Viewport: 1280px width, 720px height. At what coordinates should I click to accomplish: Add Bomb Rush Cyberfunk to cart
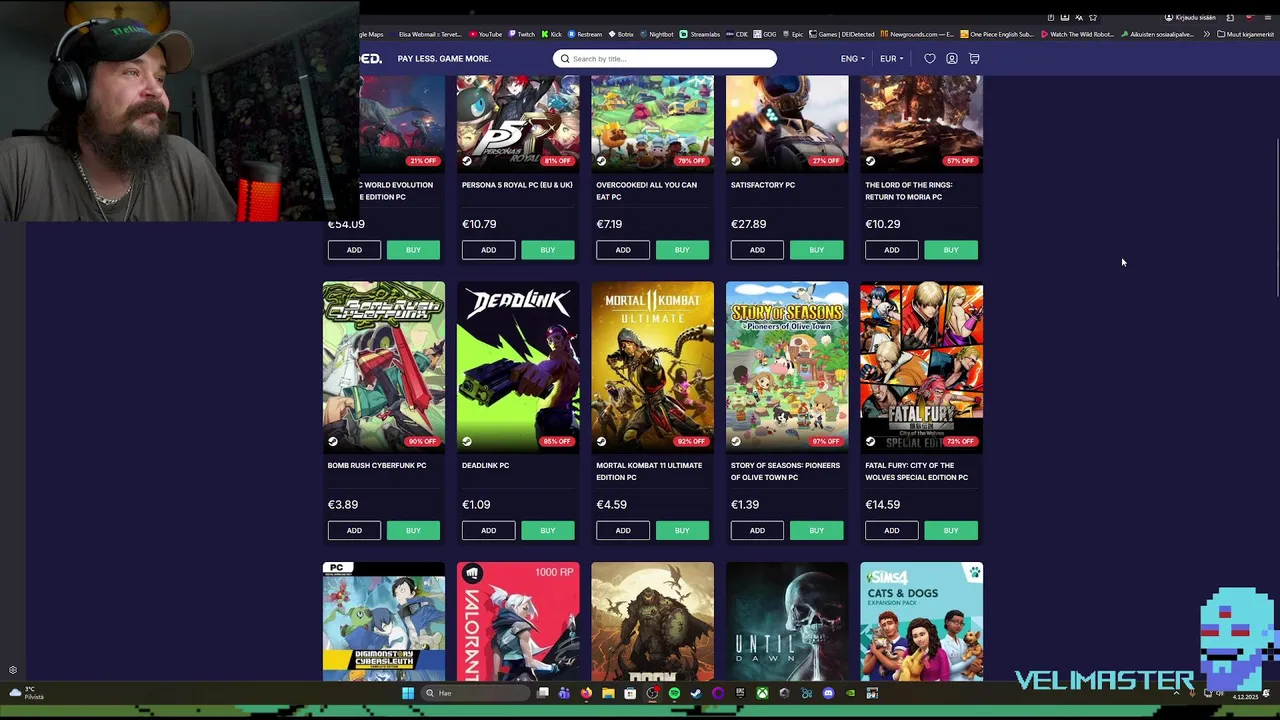[354, 530]
